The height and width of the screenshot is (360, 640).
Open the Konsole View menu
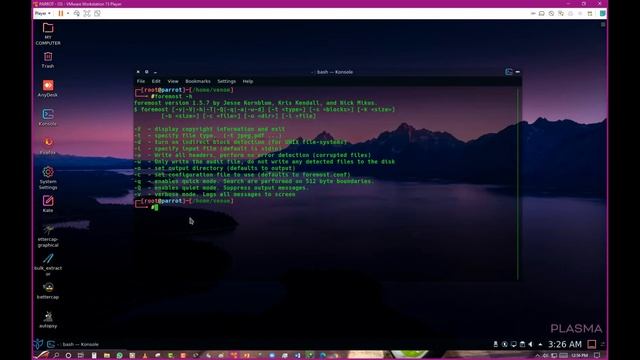(173, 81)
